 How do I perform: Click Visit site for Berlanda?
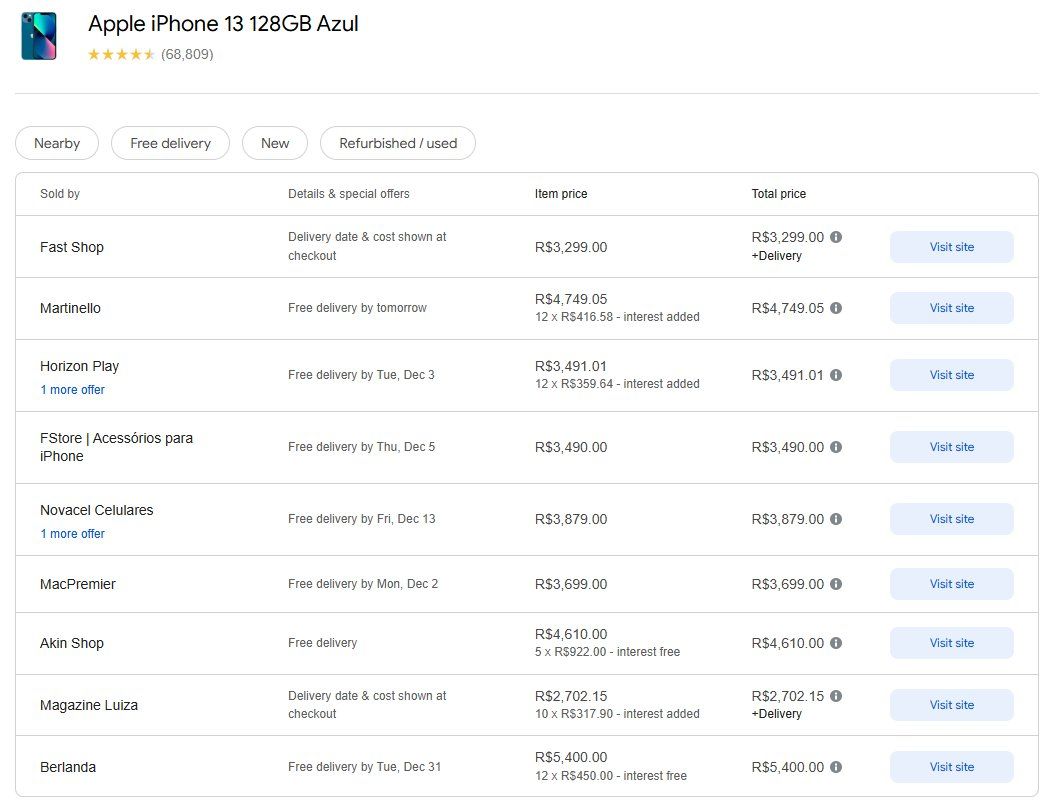[x=952, y=768]
